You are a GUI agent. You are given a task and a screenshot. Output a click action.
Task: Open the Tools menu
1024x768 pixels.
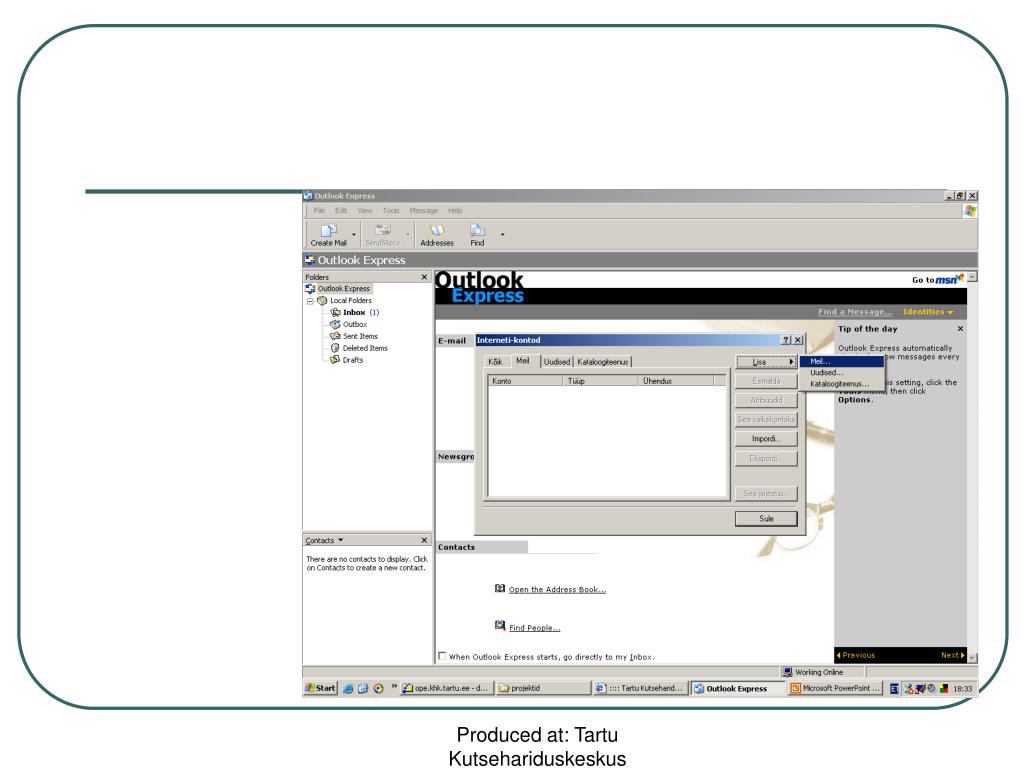(x=391, y=210)
